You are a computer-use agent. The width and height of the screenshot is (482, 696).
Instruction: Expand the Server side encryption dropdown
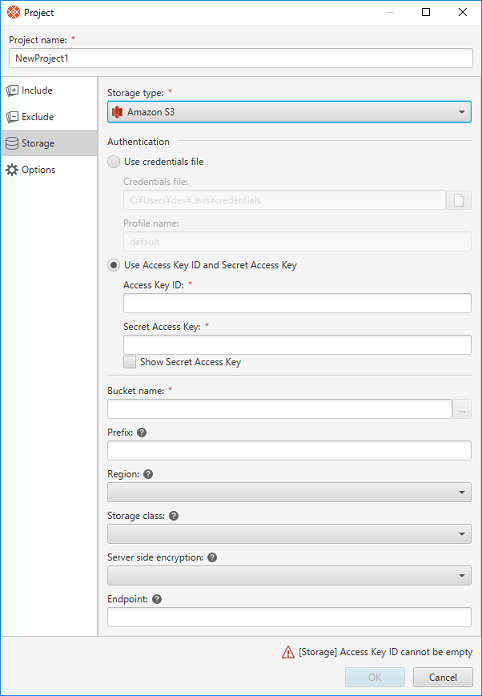pos(289,576)
